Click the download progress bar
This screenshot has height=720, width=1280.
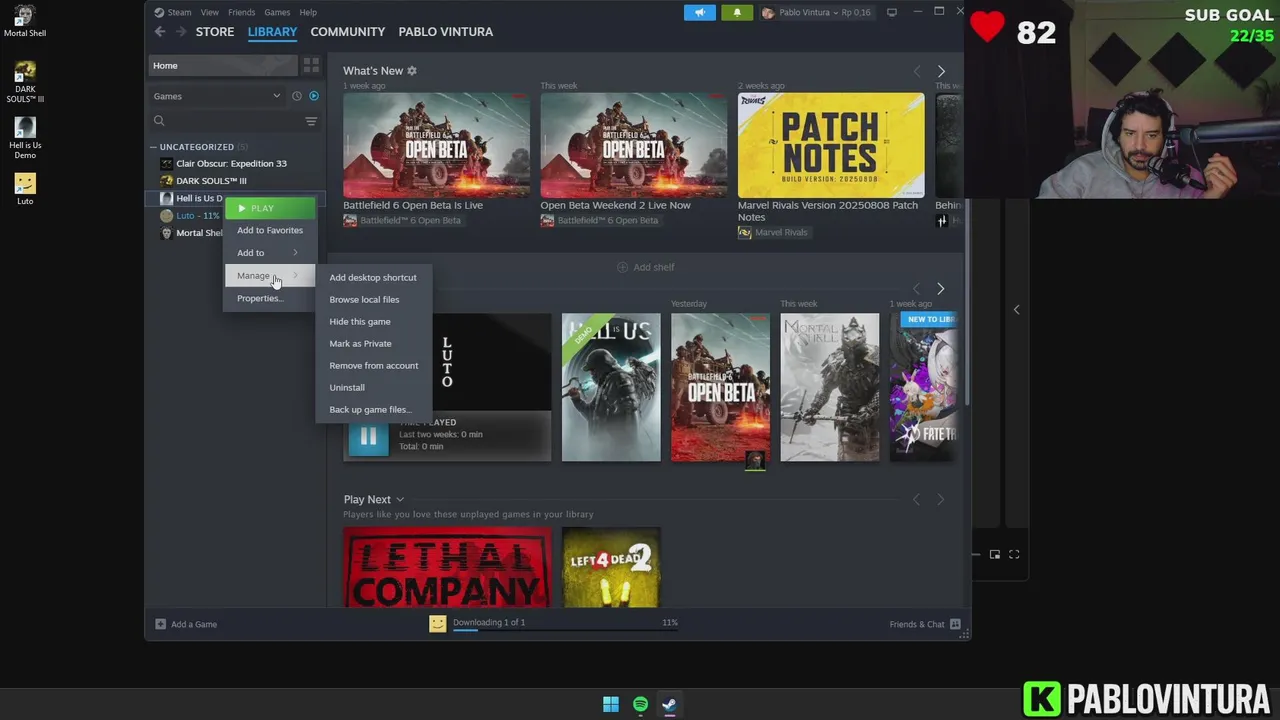565,631
